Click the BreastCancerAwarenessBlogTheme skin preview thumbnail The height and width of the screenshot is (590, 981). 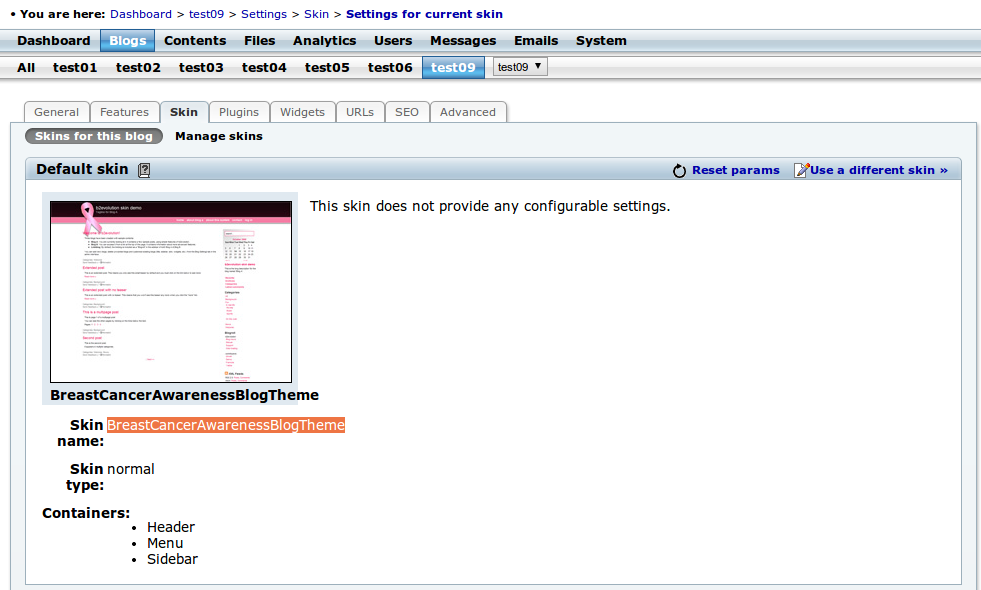pos(171,292)
